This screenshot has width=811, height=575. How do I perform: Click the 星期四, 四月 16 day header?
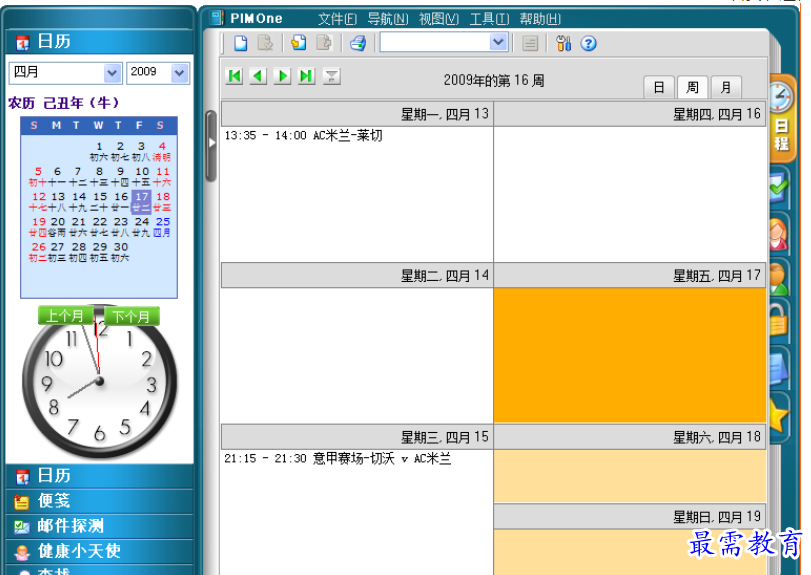click(630, 114)
